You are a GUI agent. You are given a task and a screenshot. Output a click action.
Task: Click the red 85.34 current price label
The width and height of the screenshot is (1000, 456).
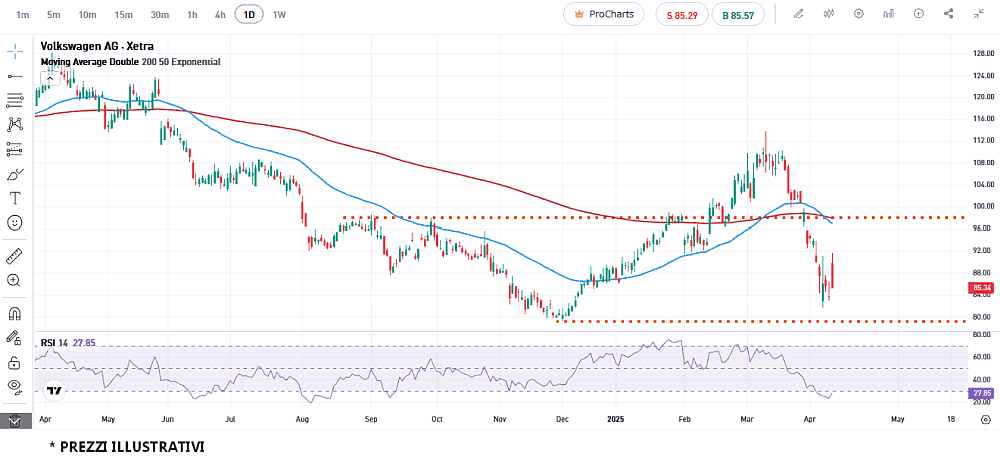(983, 288)
